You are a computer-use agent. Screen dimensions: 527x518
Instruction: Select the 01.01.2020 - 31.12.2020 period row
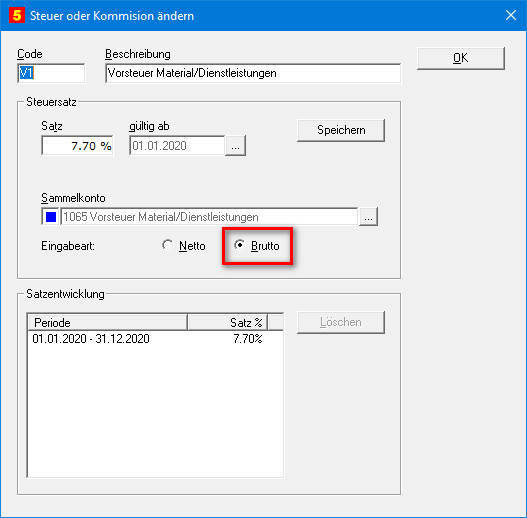tap(155, 338)
